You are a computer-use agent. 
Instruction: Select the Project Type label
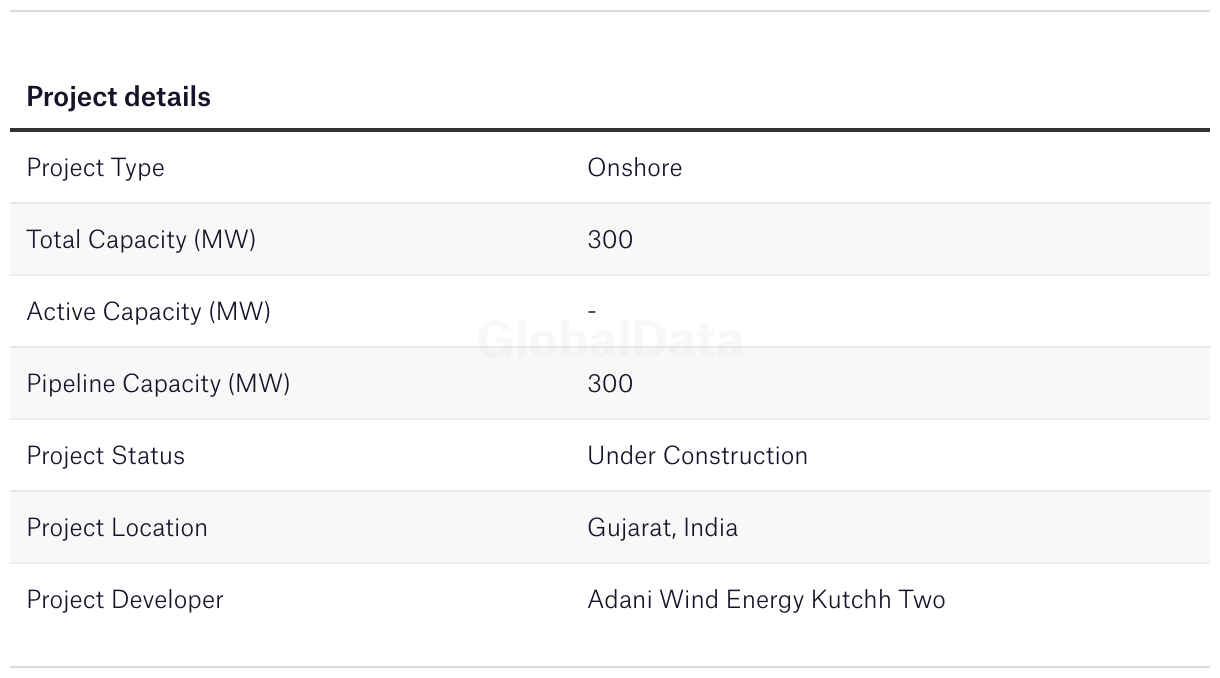pos(95,168)
